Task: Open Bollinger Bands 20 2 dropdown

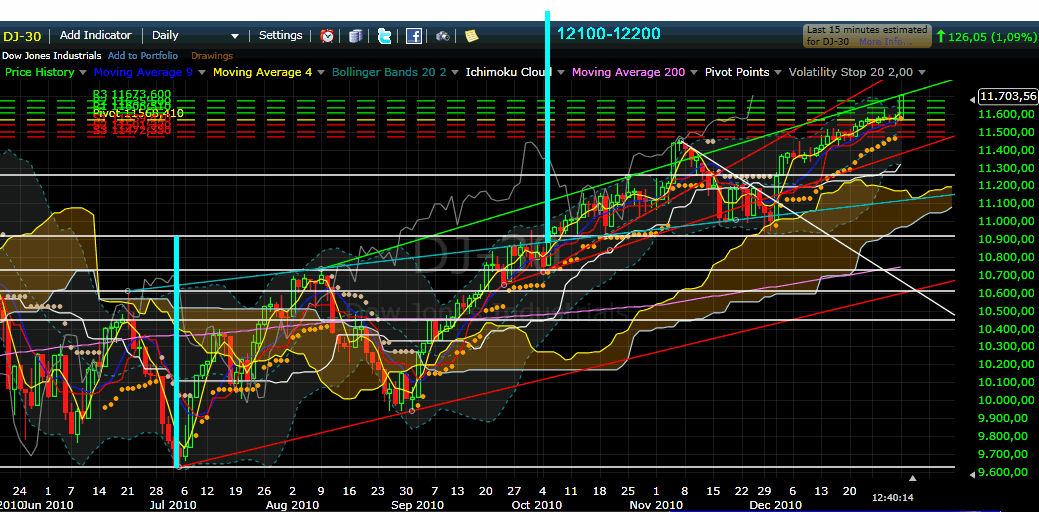Action: (454, 73)
